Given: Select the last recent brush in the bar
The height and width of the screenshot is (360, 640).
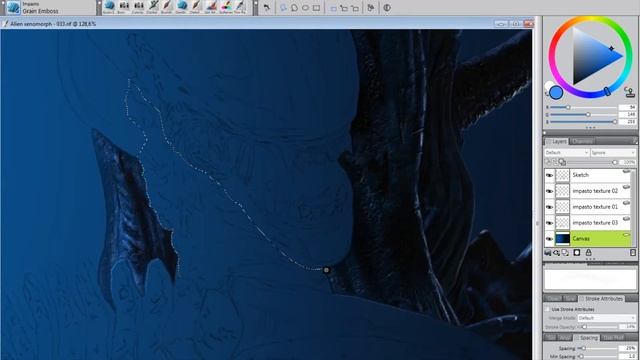Looking at the screenshot, I should pos(240,7).
